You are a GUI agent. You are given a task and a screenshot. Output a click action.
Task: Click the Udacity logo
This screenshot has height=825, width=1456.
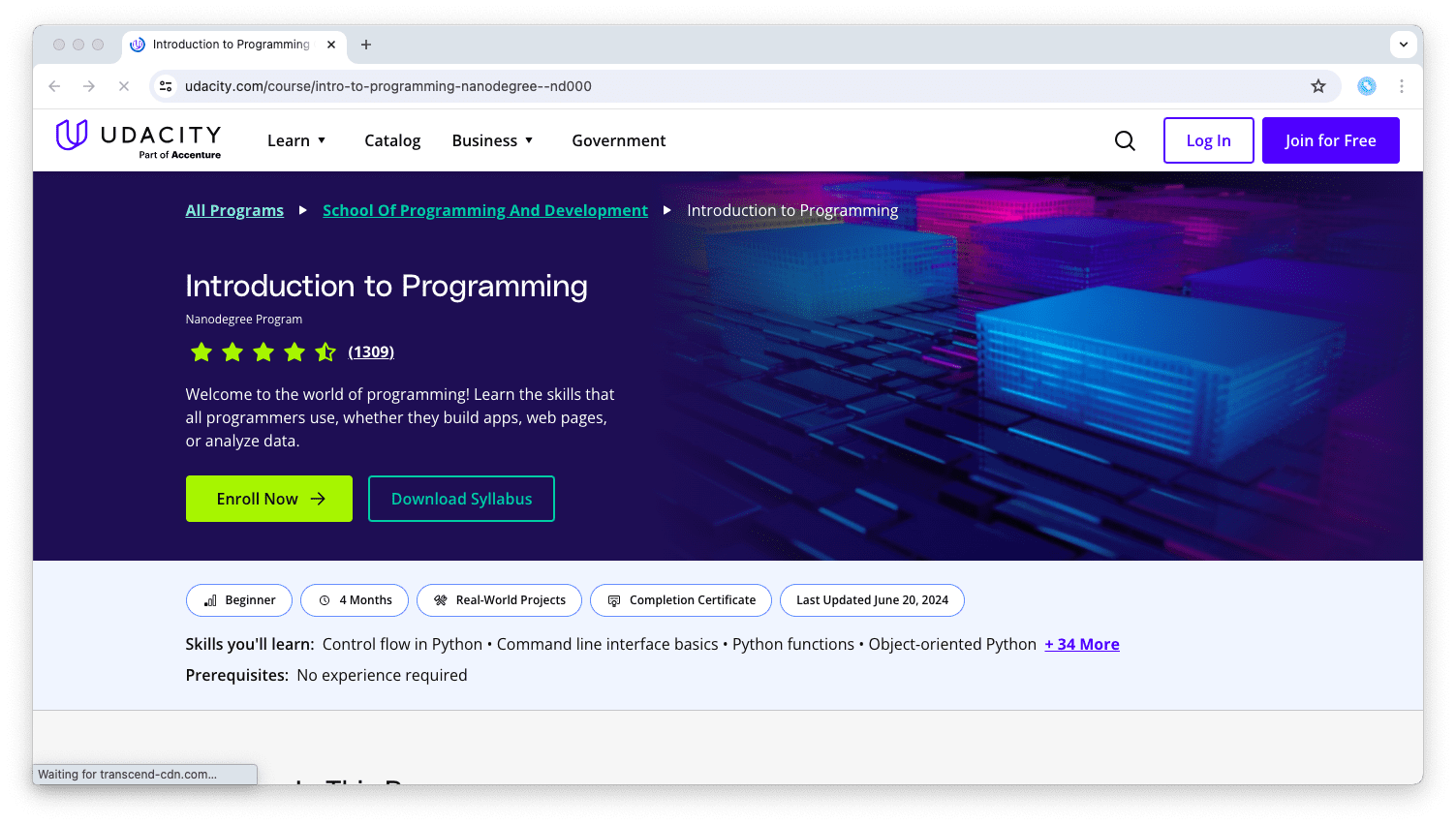click(x=138, y=138)
